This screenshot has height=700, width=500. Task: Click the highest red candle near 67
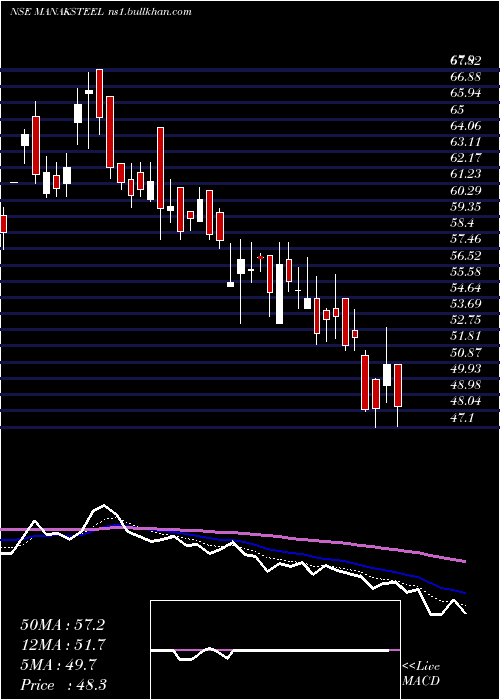point(100,94)
